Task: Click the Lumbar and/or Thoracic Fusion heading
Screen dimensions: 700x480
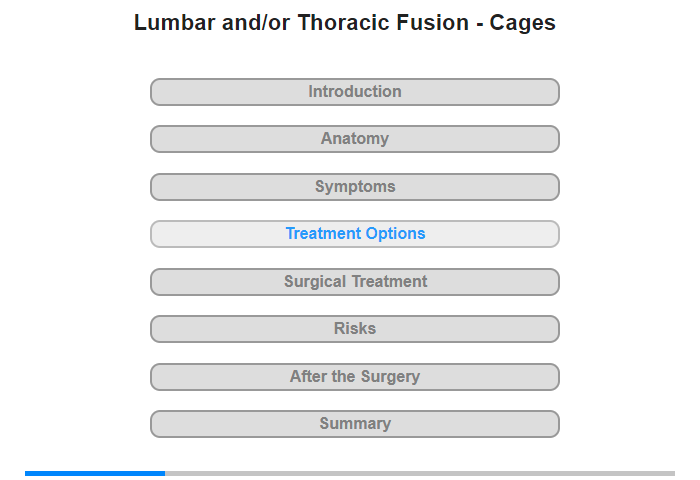Action: pos(345,22)
